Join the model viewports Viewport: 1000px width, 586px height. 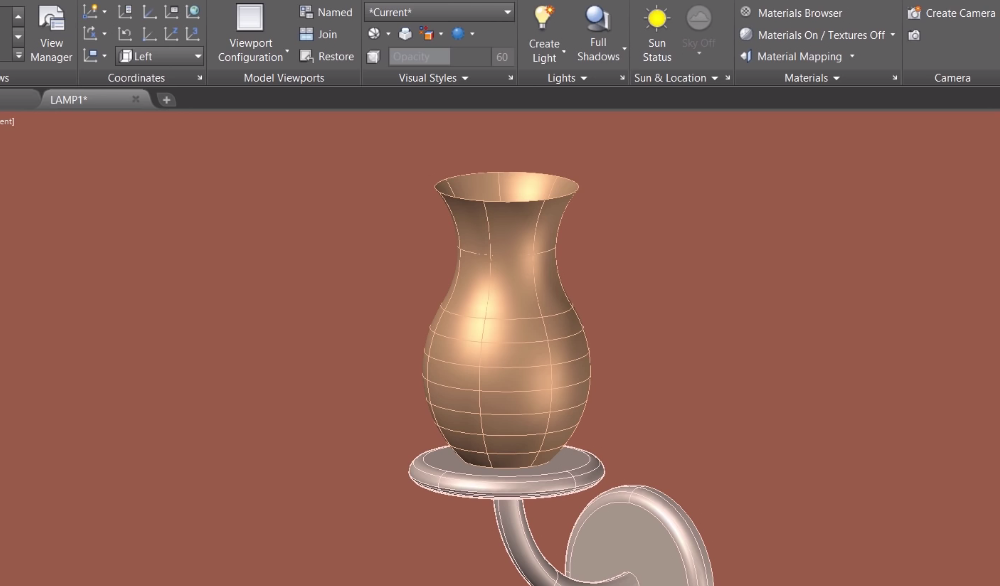pyautogui.click(x=318, y=34)
